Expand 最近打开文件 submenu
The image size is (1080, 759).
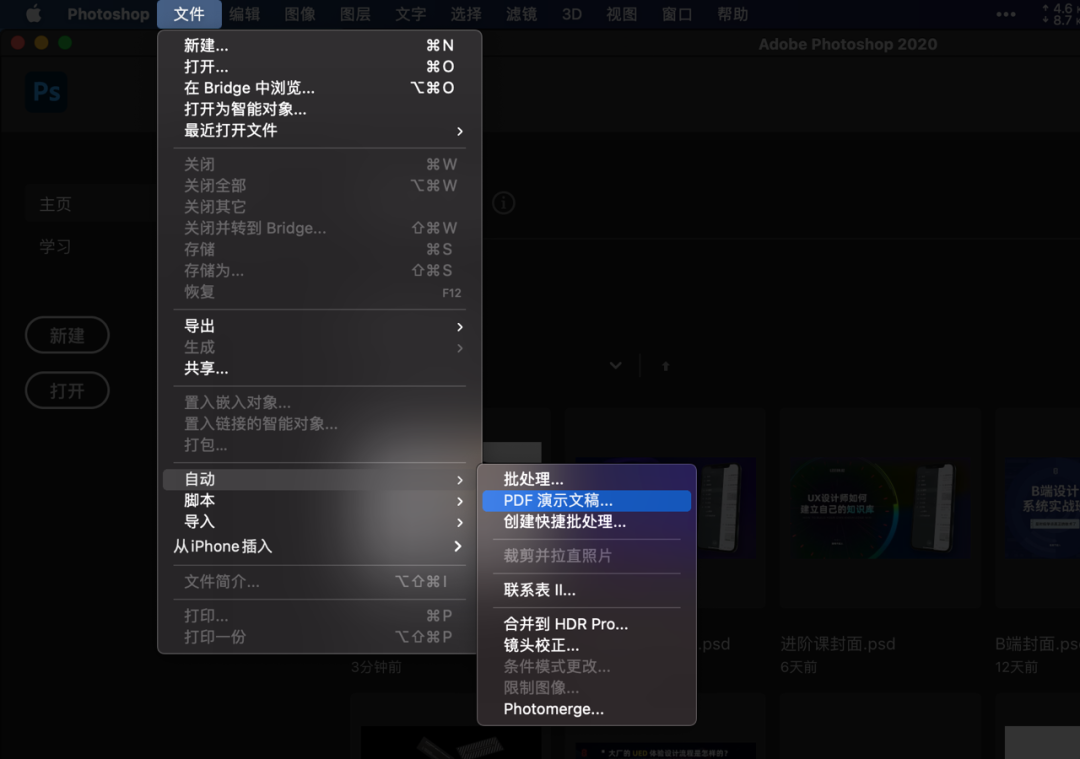pos(320,130)
